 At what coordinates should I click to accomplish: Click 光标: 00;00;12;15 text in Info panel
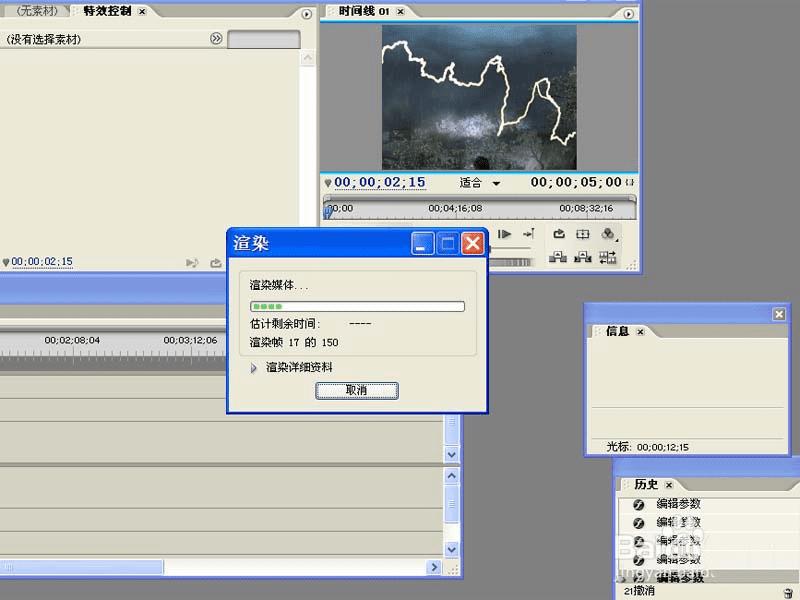tap(647, 447)
